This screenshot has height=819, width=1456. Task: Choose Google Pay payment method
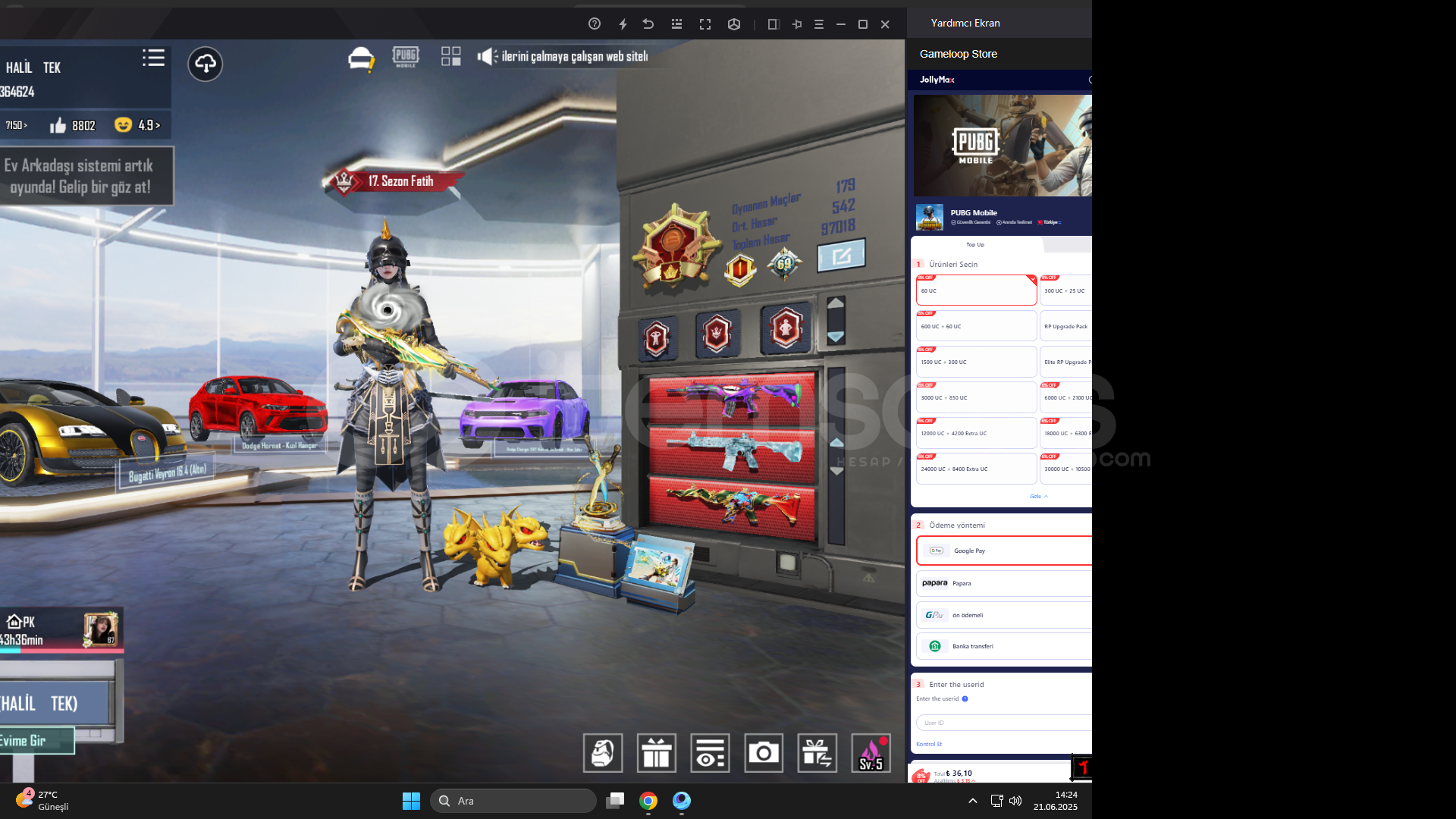1004,551
